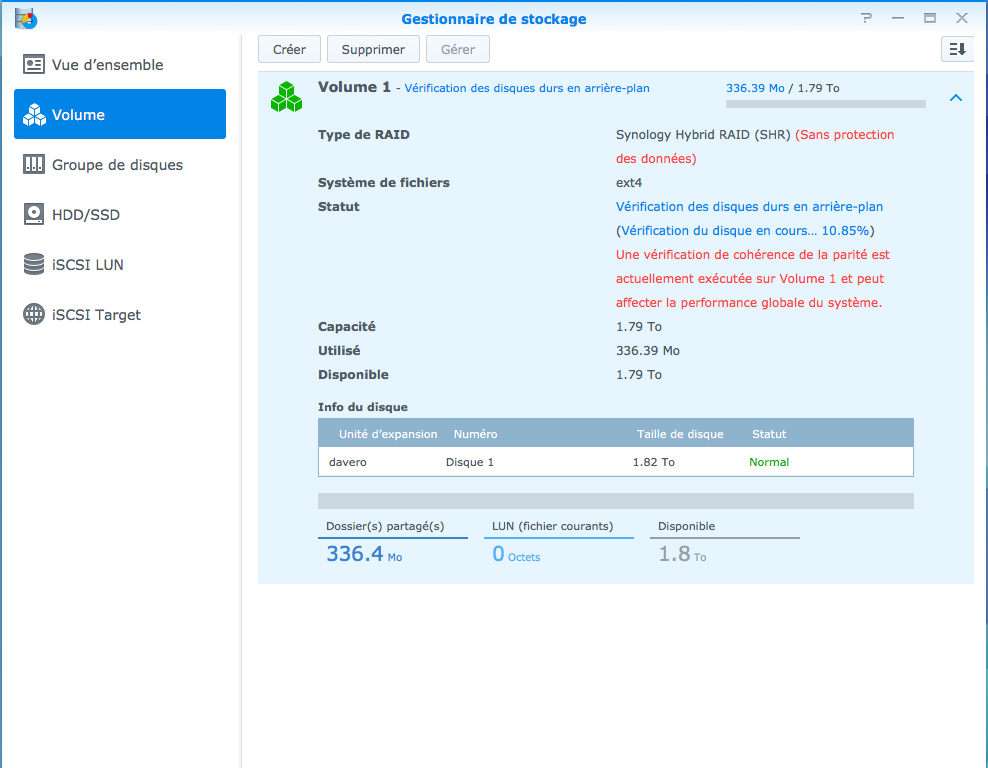Click the Storage Manager app icon in title bar

(x=26, y=18)
